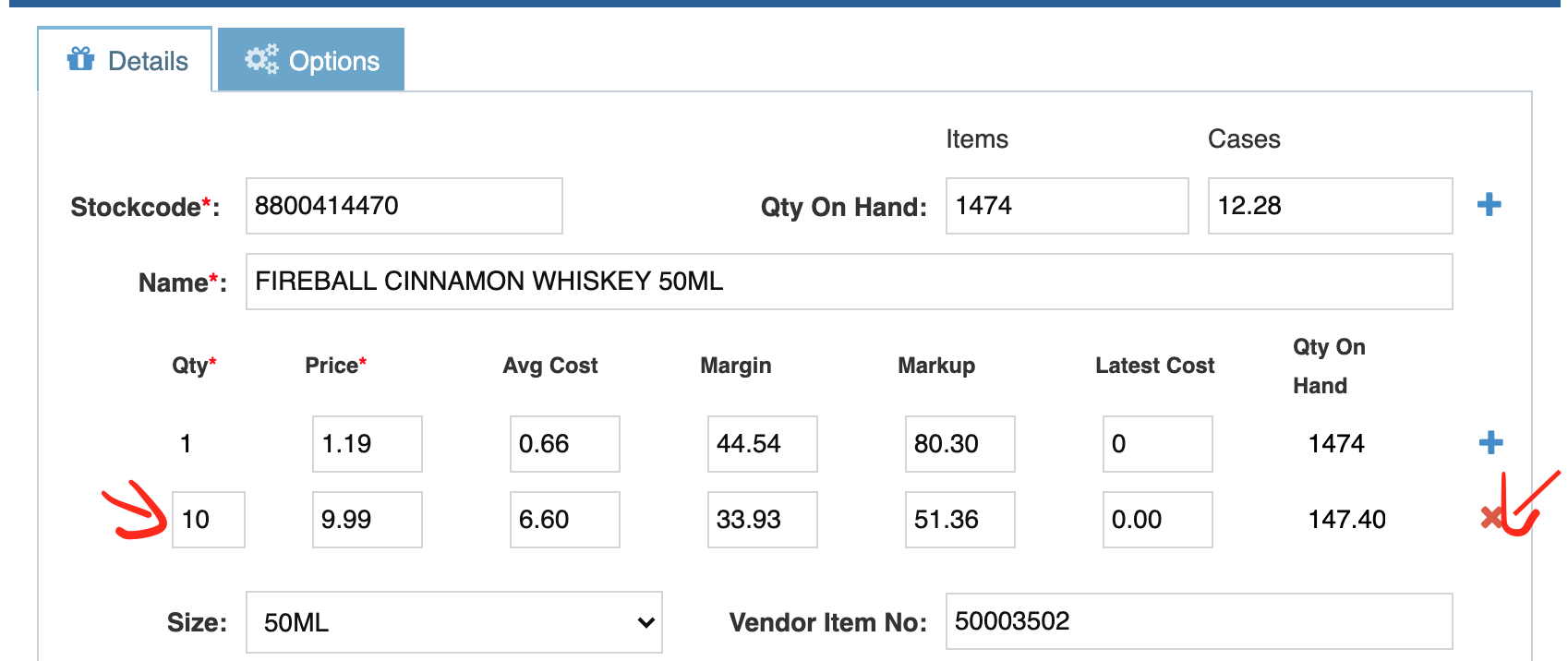This screenshot has width=1568, height=661.
Task: Edit the Name field FIREBALL CINNAMON WHISKEY
Action: [850, 282]
